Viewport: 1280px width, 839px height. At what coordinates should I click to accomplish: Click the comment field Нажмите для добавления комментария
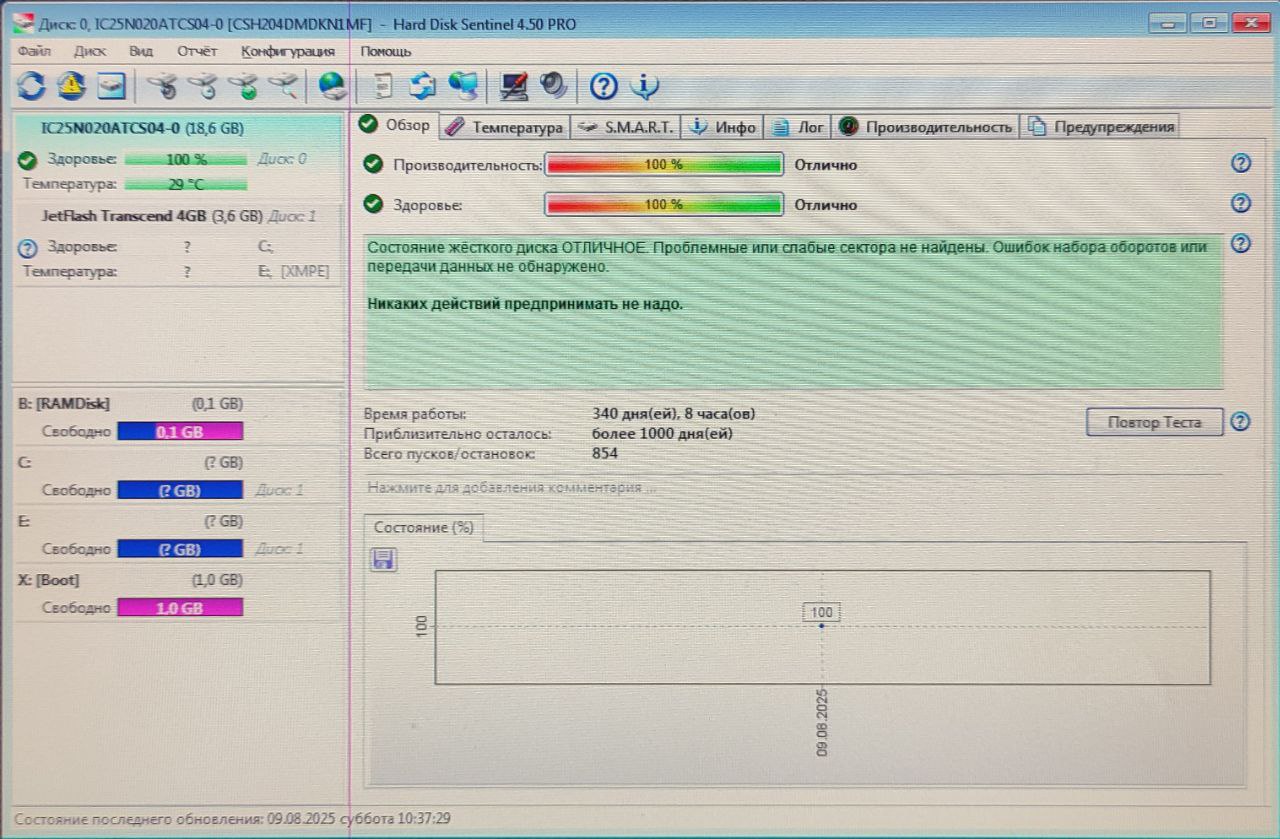[x=512, y=488]
